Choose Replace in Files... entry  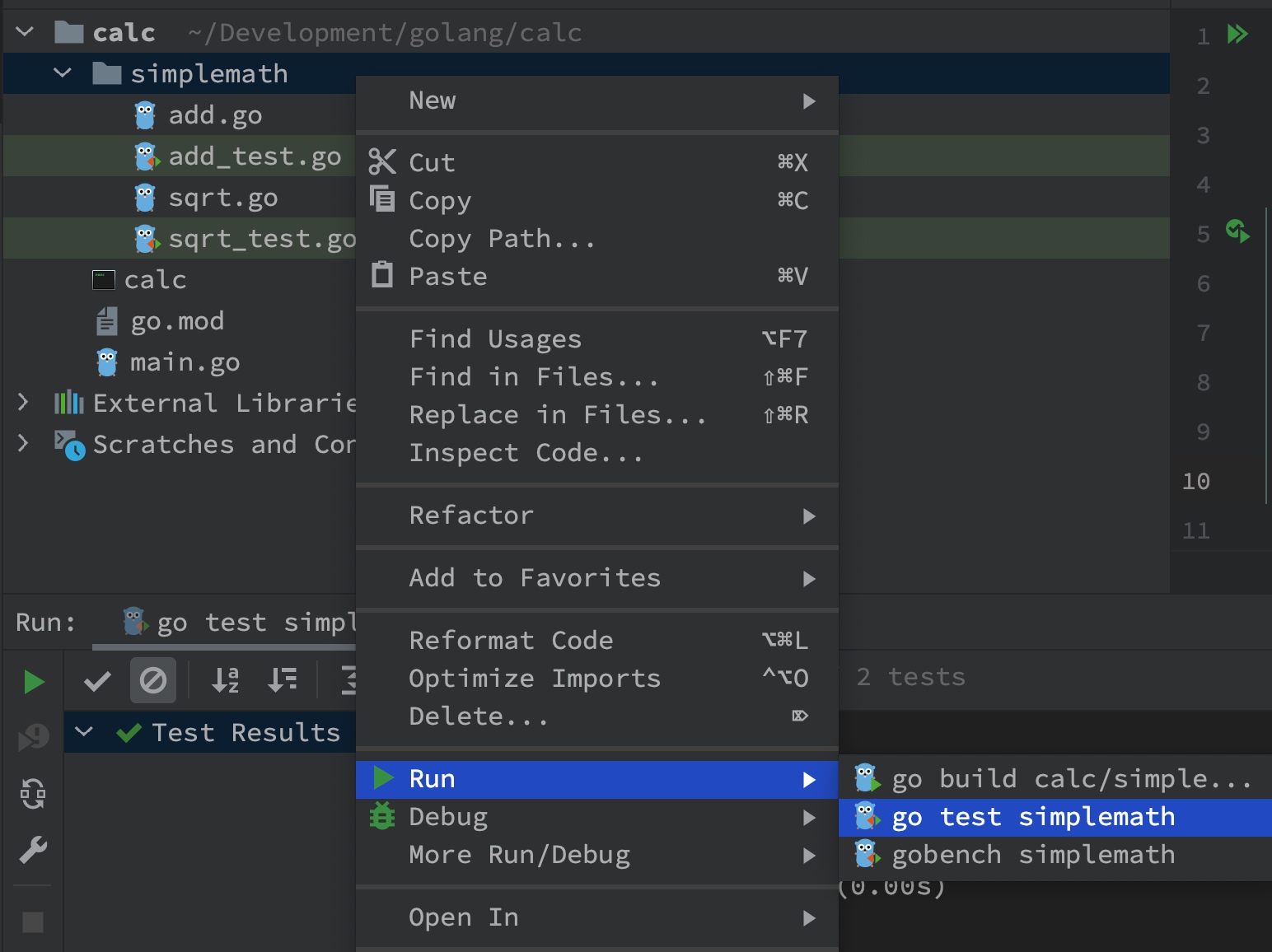[x=597, y=414]
